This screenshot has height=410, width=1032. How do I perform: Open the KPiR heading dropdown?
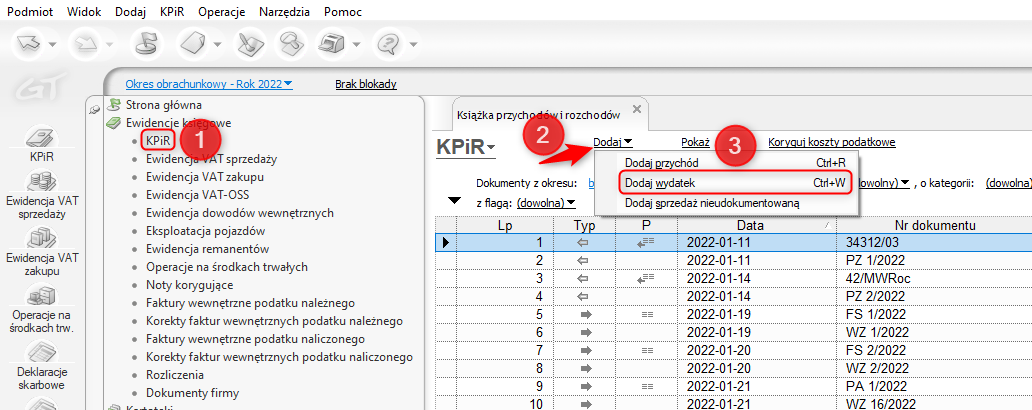[x=466, y=148]
